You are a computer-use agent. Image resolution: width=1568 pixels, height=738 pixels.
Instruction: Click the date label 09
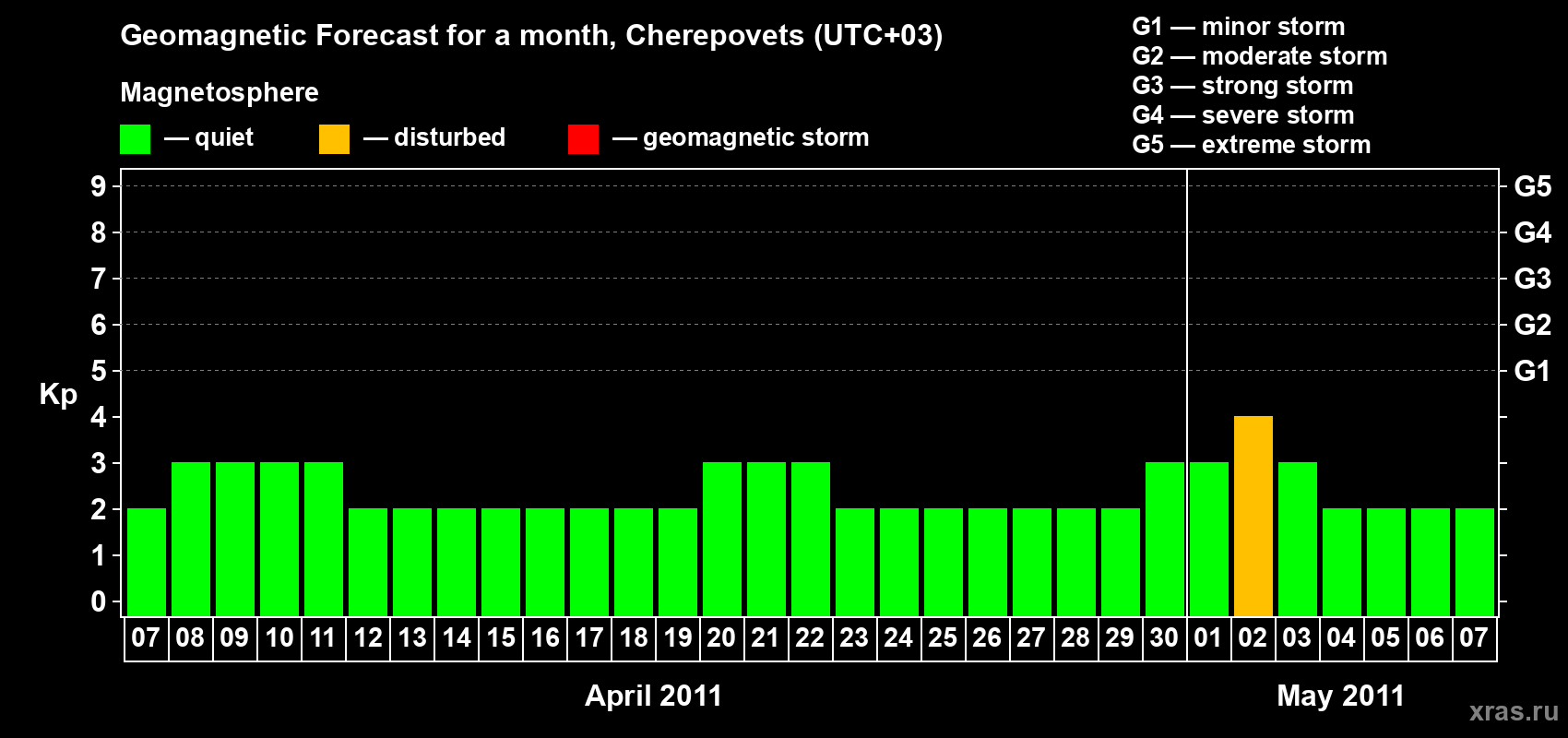(x=234, y=637)
